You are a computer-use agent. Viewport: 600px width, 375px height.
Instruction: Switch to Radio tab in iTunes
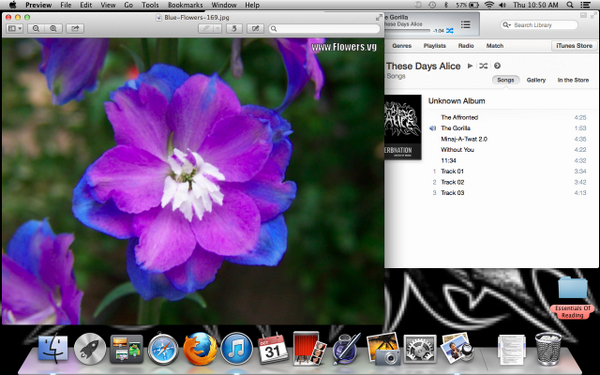tap(466, 46)
